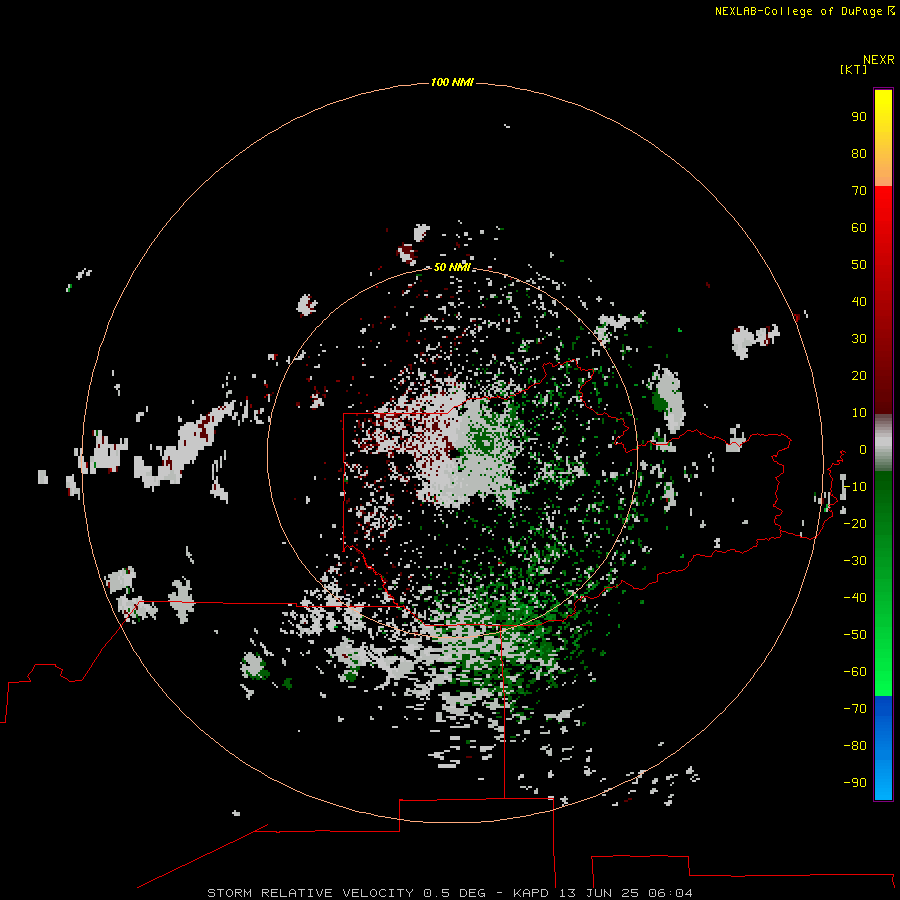Click the -60 value on the velocity scale

(855, 672)
